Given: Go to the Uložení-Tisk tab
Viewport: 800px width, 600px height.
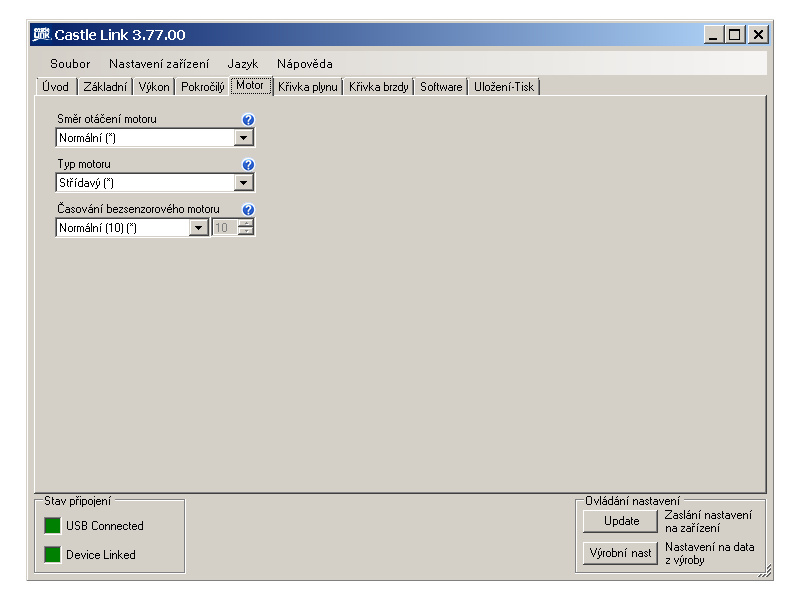Looking at the screenshot, I should point(506,87).
